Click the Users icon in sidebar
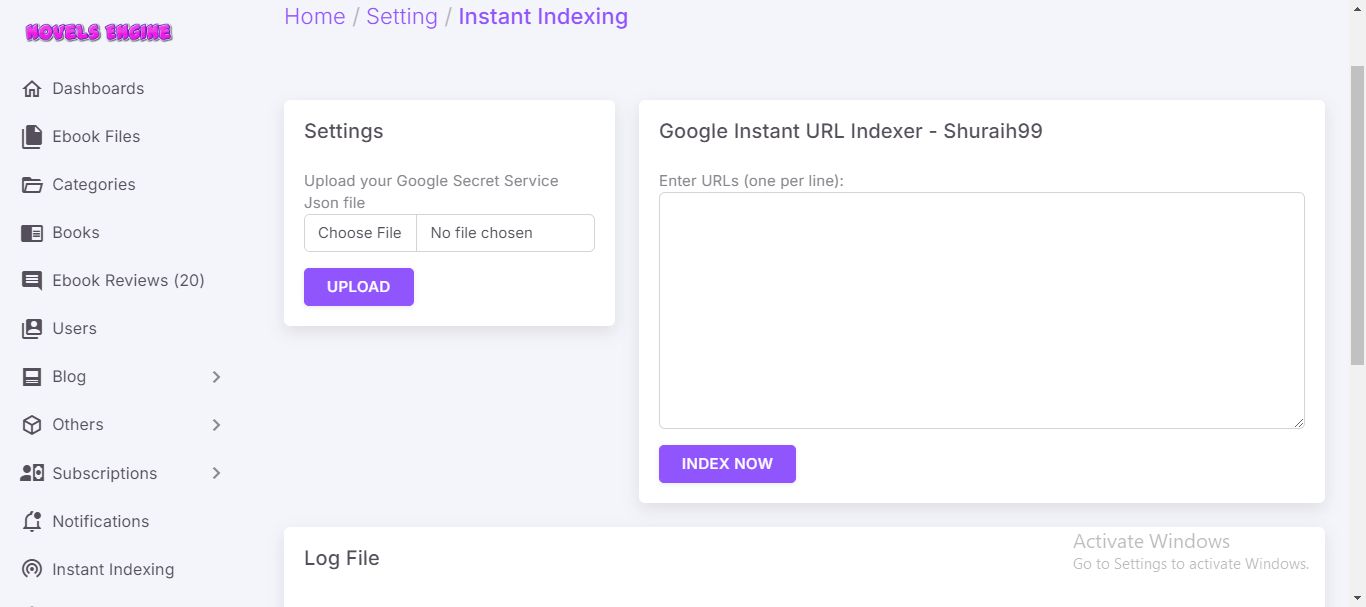This screenshot has width=1366, height=607. (x=32, y=329)
